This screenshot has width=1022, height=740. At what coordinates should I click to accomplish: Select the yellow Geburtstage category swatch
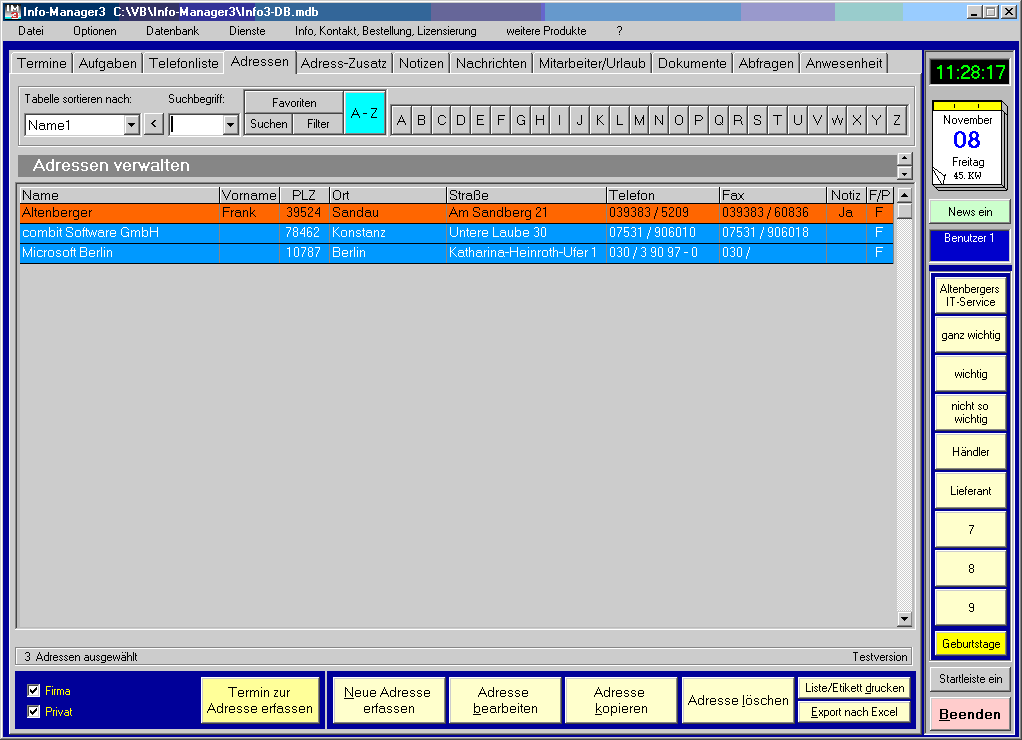970,644
